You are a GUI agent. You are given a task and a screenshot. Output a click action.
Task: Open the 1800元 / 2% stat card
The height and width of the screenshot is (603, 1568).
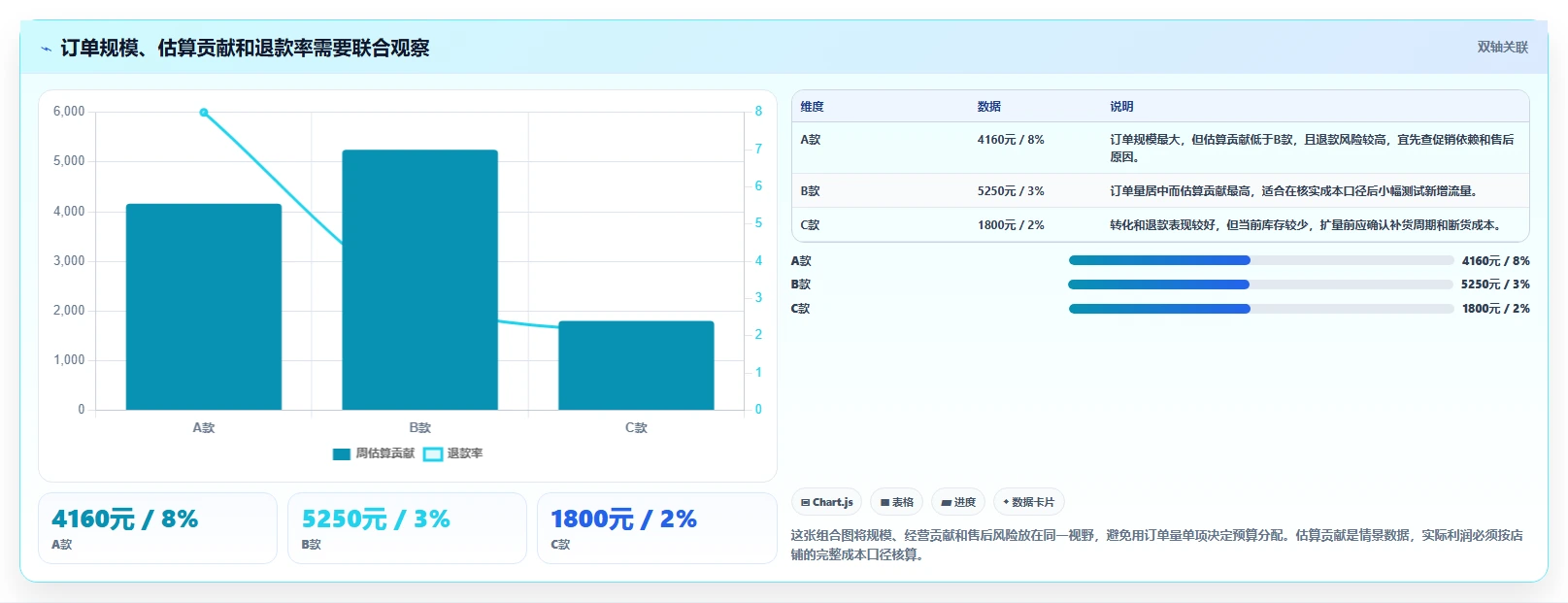coord(656,528)
